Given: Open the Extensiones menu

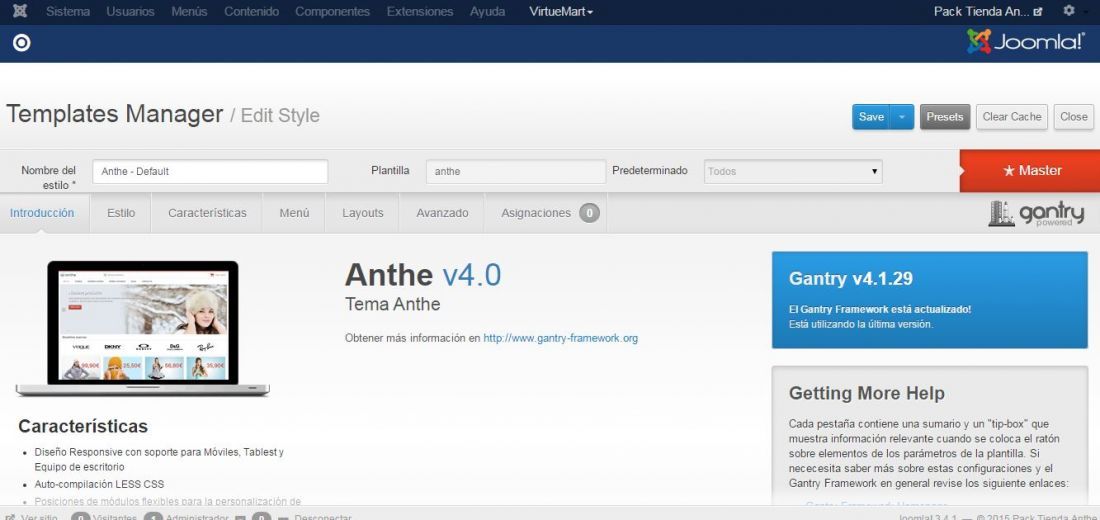Looking at the screenshot, I should 420,11.
